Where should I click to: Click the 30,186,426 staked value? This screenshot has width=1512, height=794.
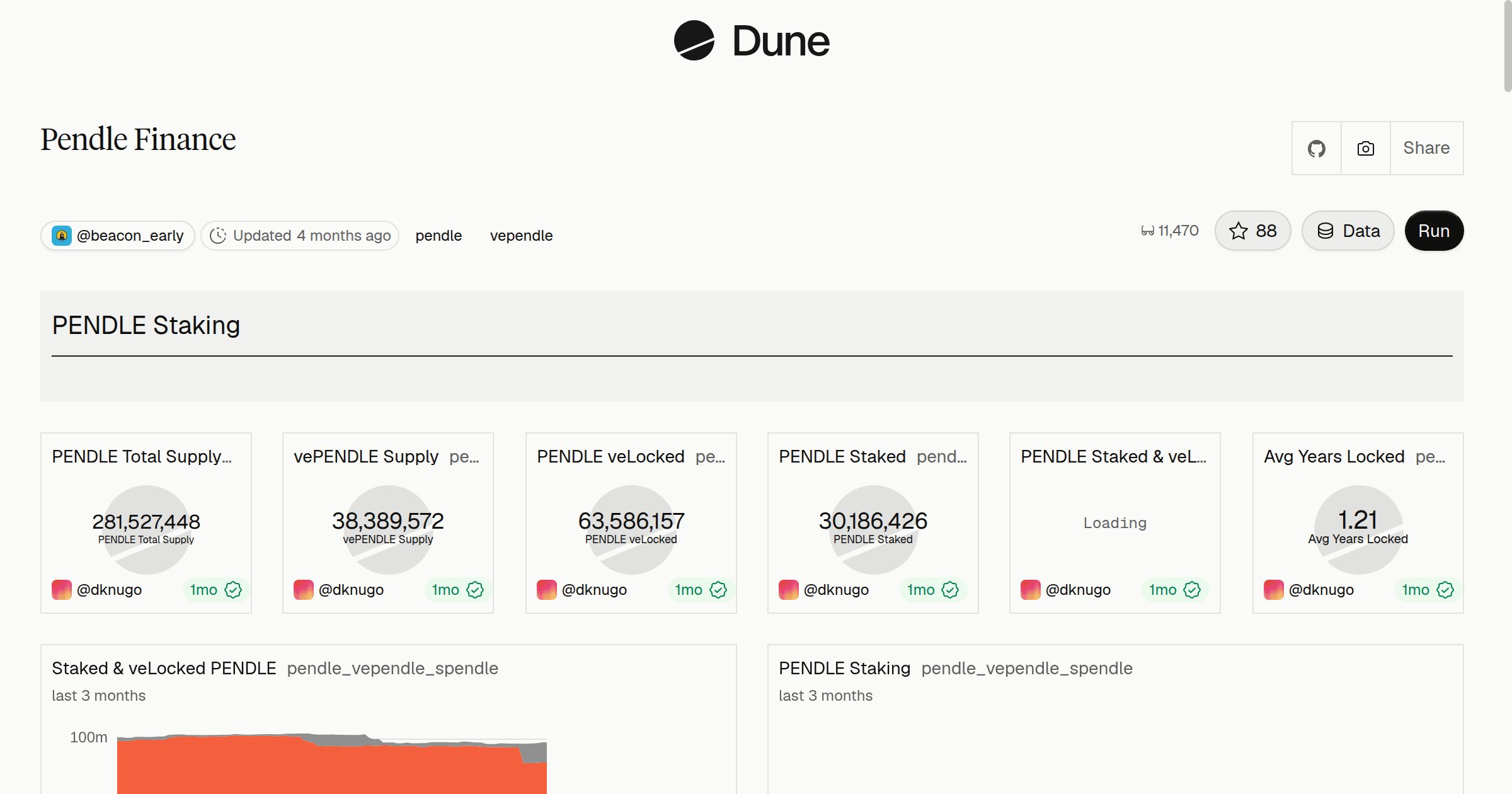click(873, 521)
